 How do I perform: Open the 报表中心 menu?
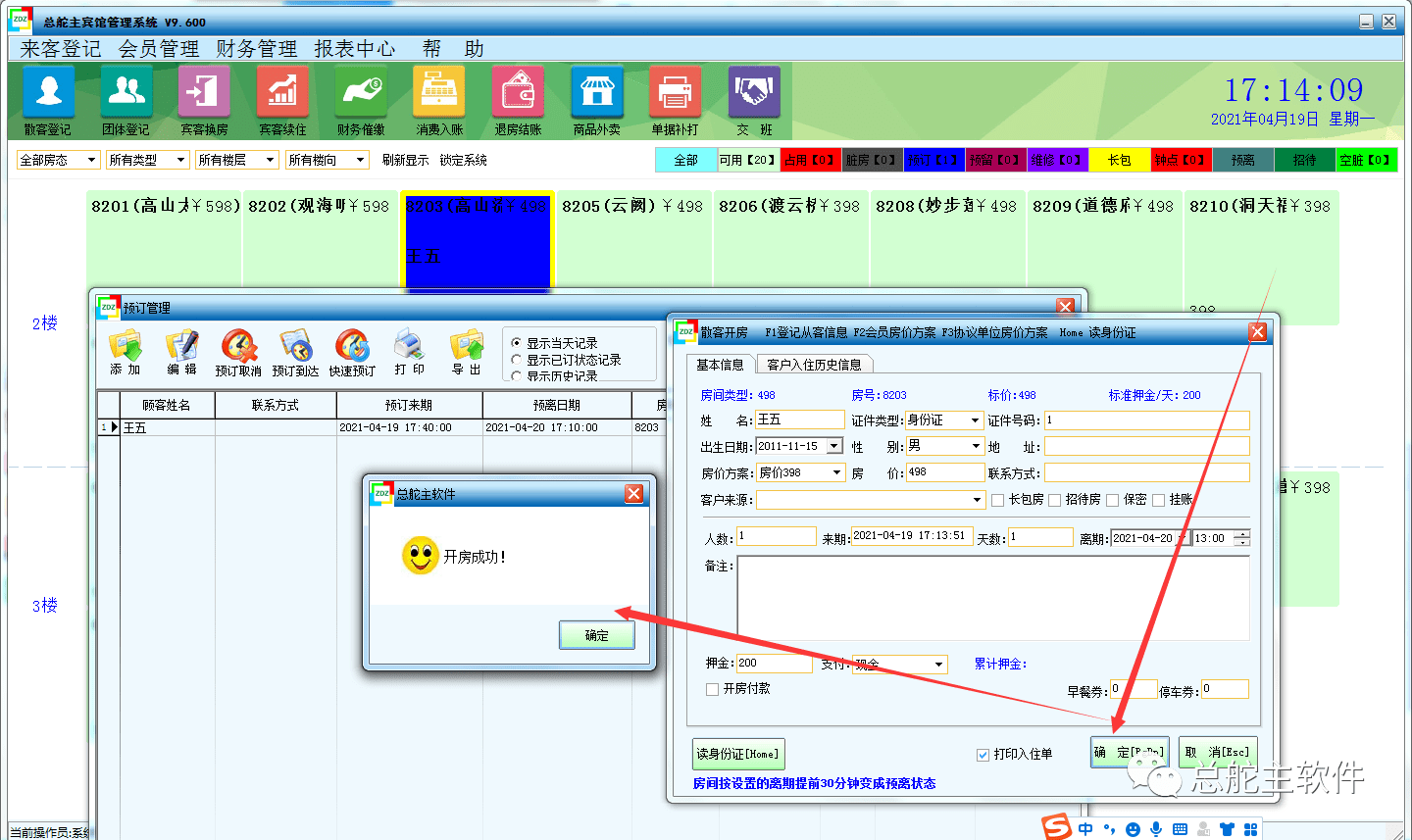click(x=355, y=49)
